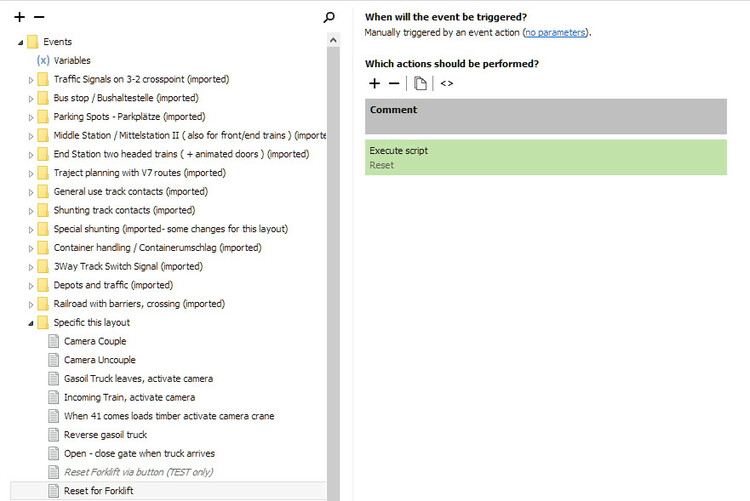The height and width of the screenshot is (501, 750).
Task: Select Reverse gasoil truck event
Action: [x=105, y=435]
